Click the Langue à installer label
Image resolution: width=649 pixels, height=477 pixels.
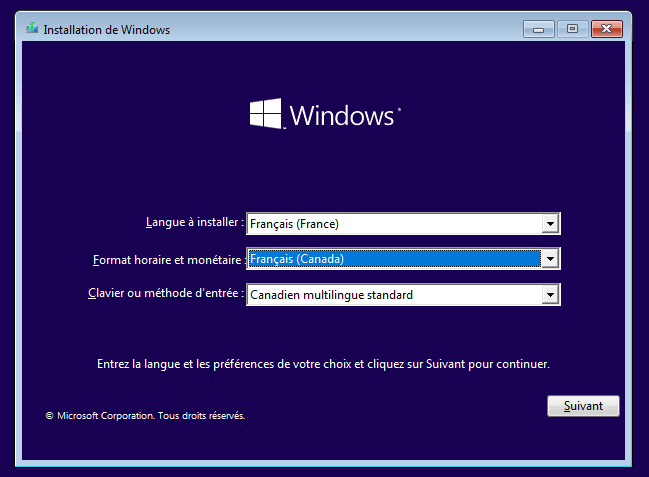(195, 222)
